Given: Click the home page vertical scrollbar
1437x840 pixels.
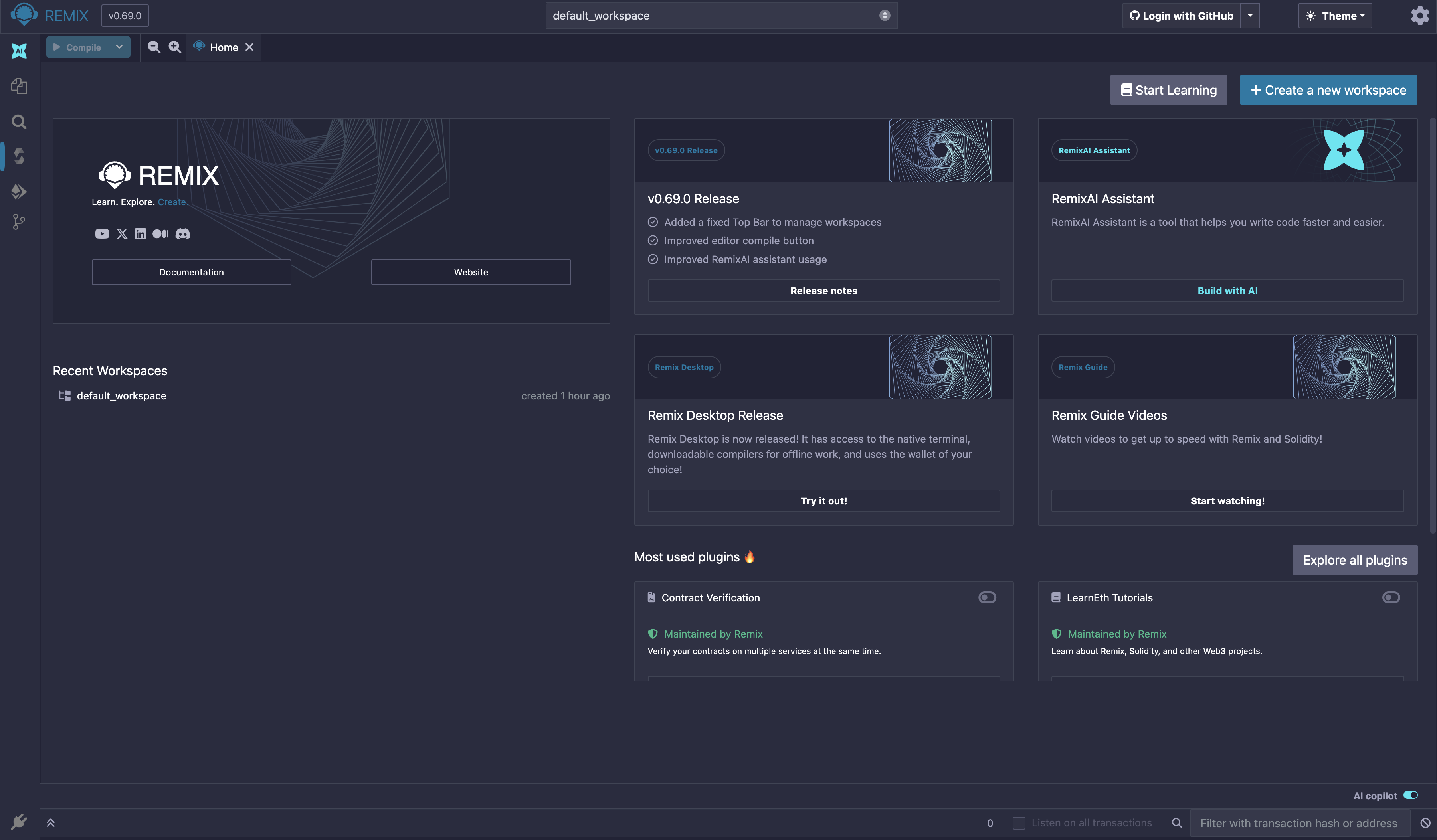Looking at the screenshot, I should [1432, 325].
